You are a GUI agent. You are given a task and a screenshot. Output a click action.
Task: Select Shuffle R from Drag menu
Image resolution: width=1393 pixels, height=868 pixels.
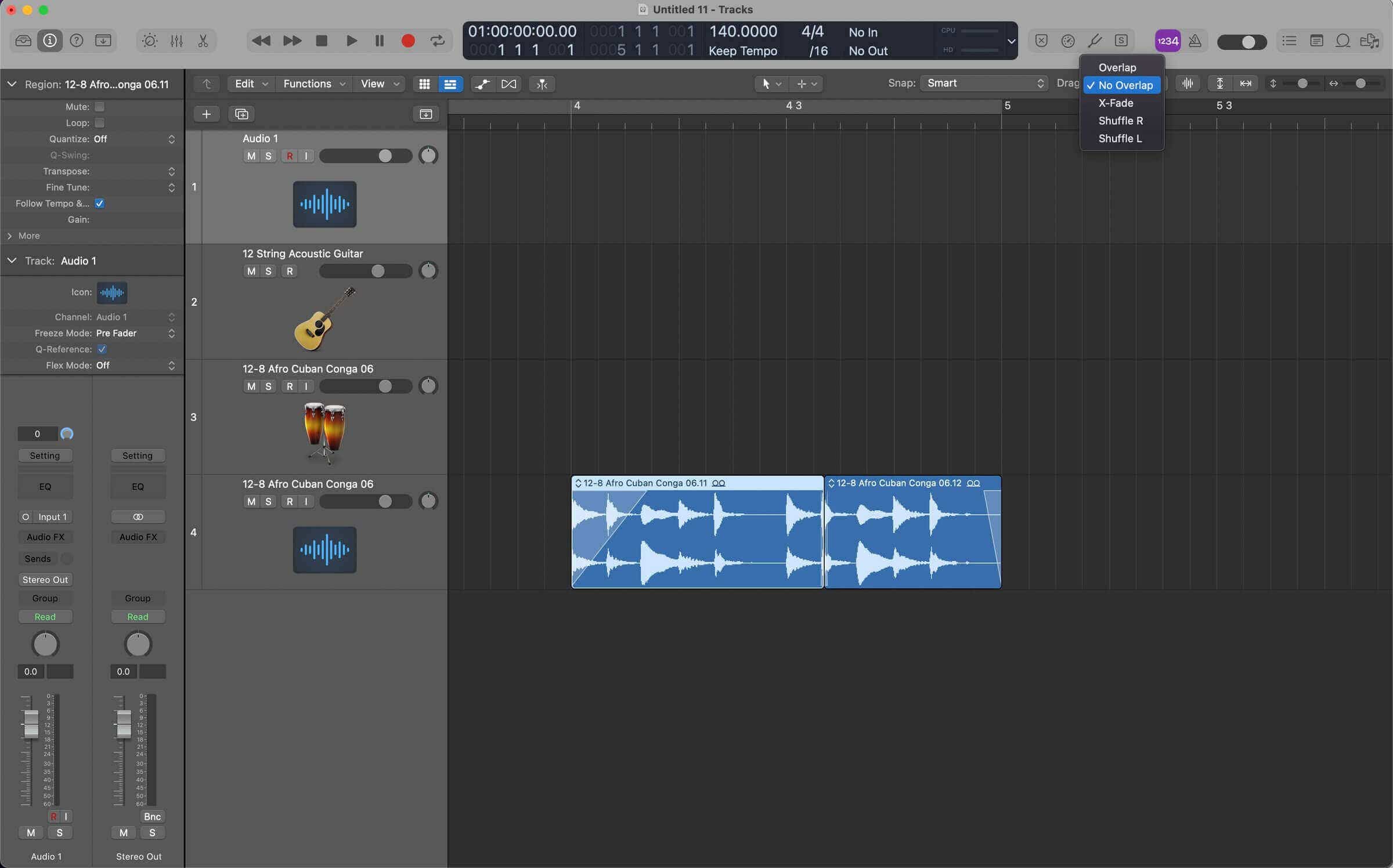1121,121
